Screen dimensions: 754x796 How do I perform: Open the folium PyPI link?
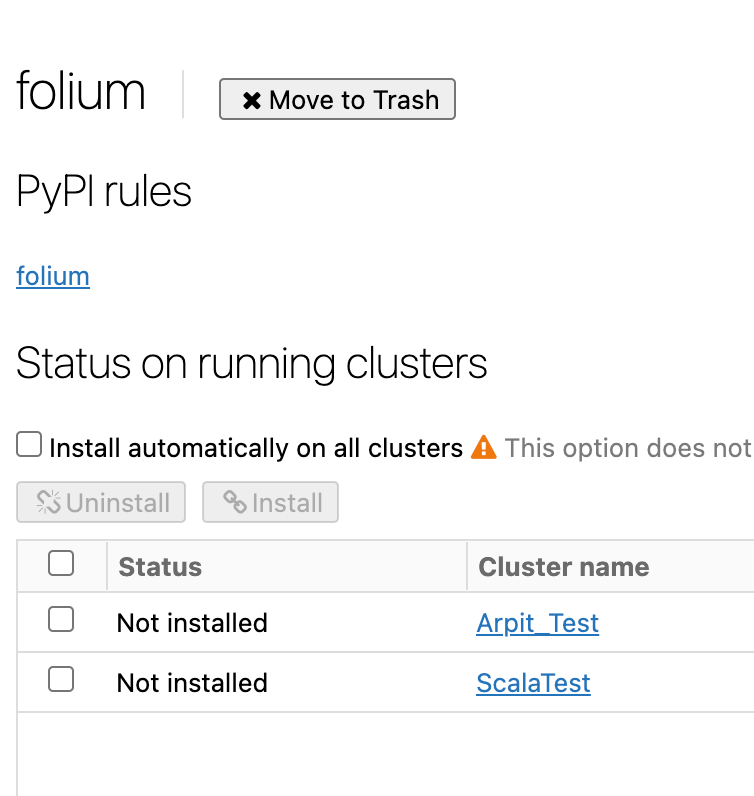coord(53,276)
